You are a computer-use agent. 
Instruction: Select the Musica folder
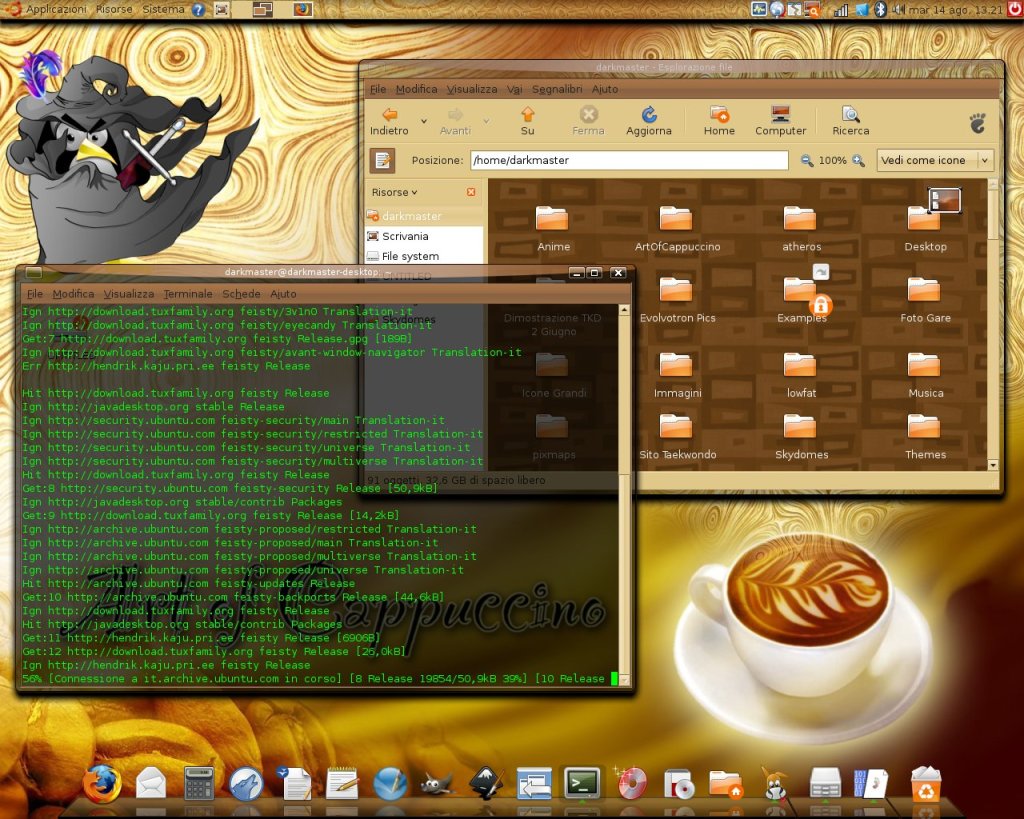pyautogui.click(x=925, y=376)
